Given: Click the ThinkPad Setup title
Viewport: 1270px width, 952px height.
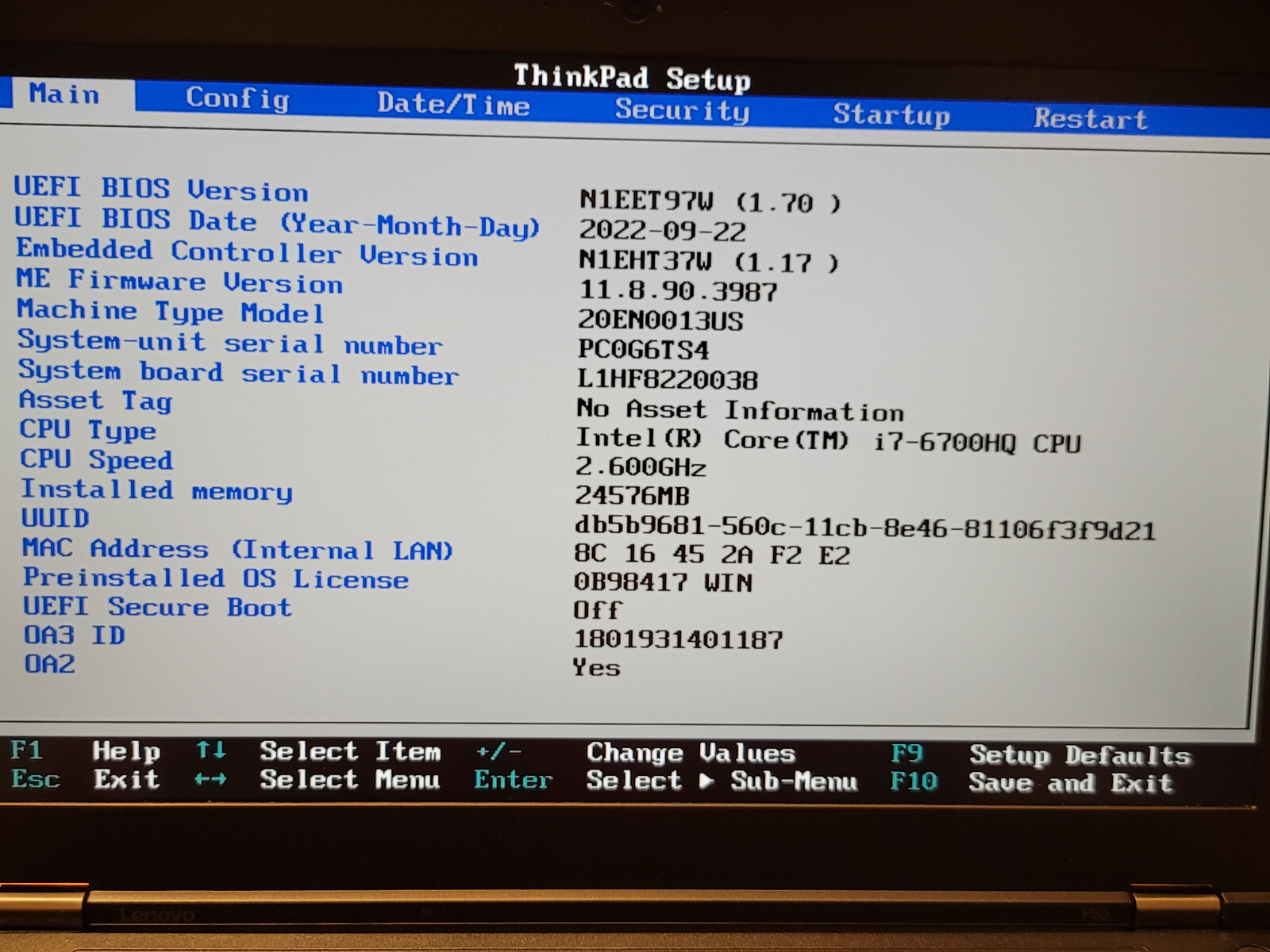Looking at the screenshot, I should click(632, 77).
